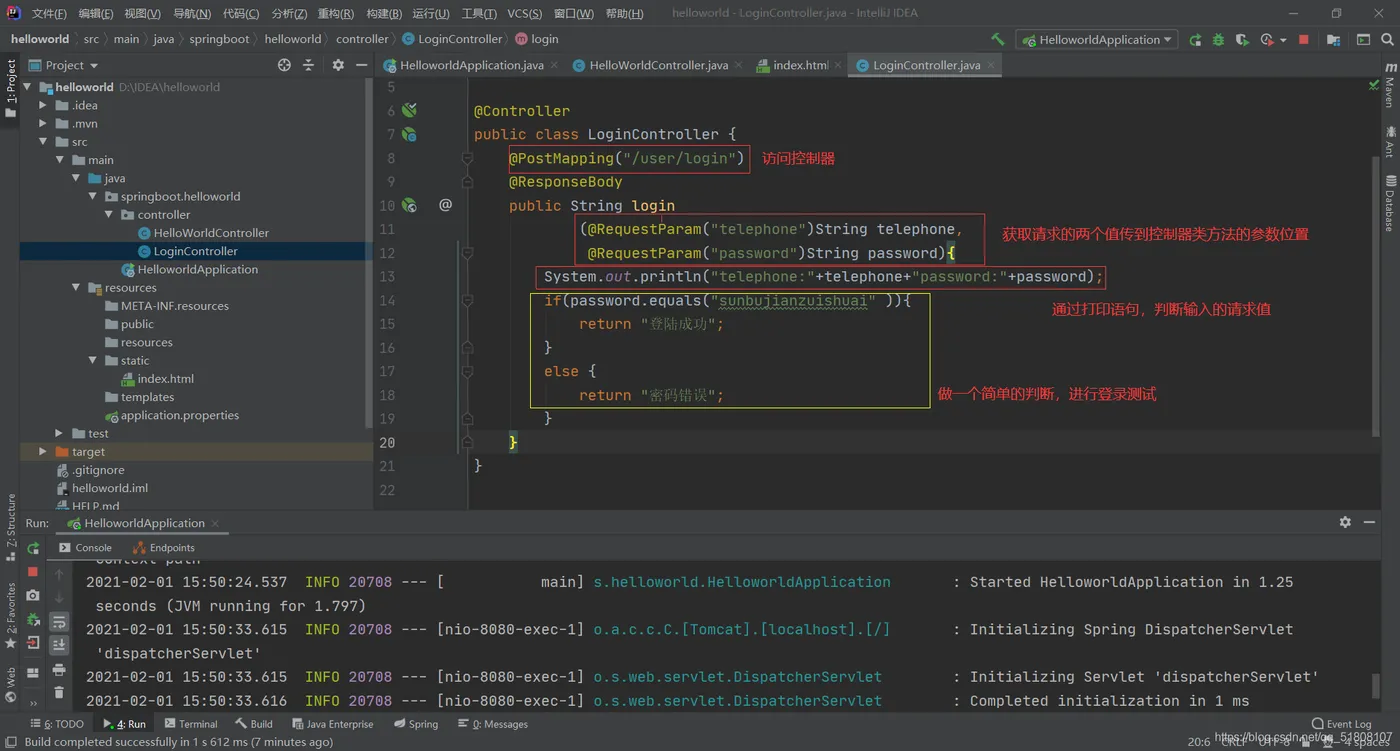Image resolution: width=1400 pixels, height=751 pixels.
Task: Click the Build project hammer icon
Action: coord(997,40)
